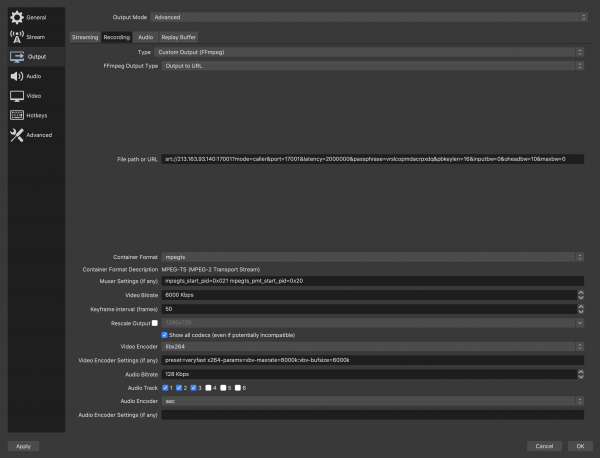
Task: Open the FFmpeg Output Type dropdown
Action: pos(372,66)
